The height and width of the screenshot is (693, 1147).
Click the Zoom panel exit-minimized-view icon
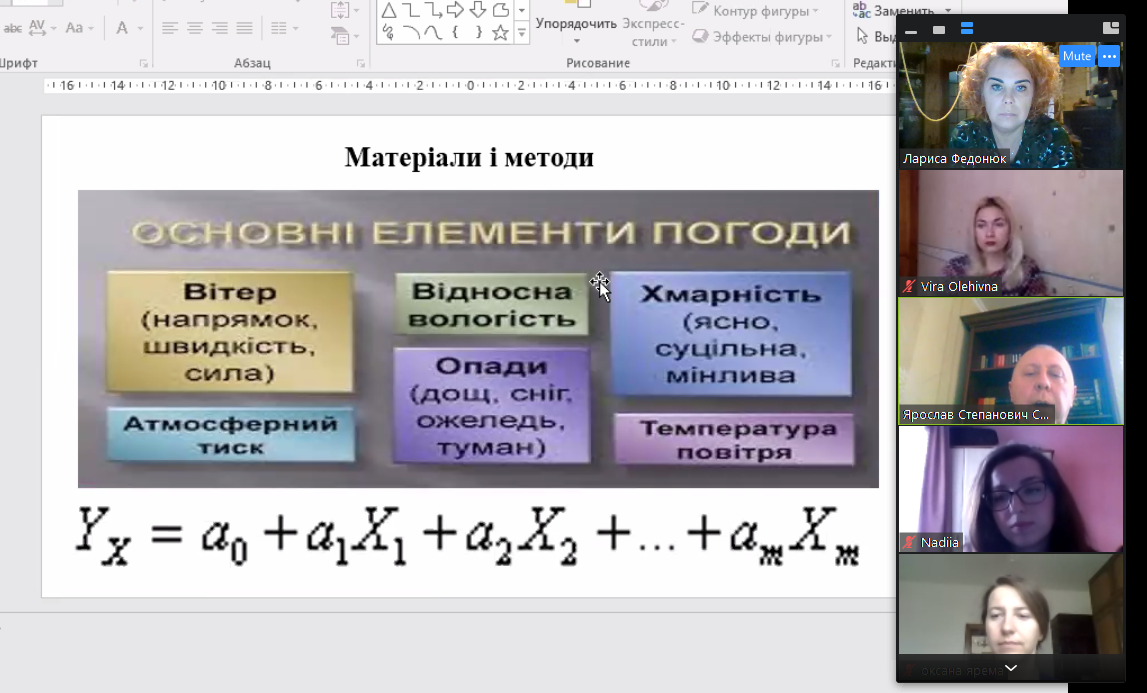tap(1110, 29)
